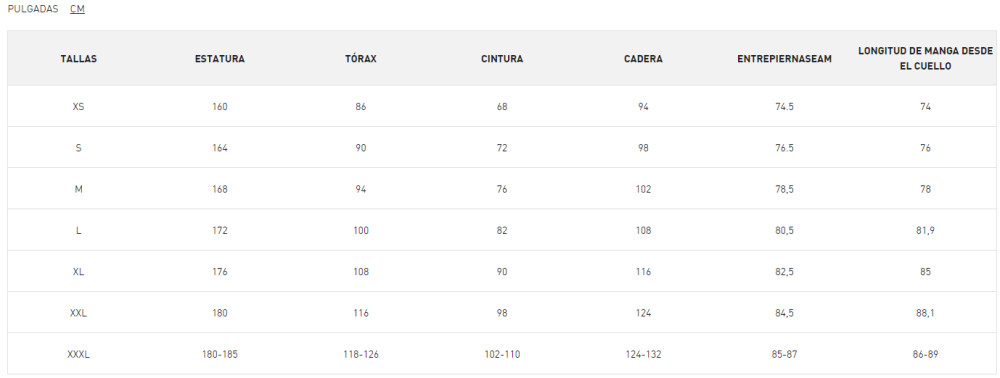1000x378 pixels.
Task: Click the 118-126 tórax cell
Action: pyautogui.click(x=361, y=354)
